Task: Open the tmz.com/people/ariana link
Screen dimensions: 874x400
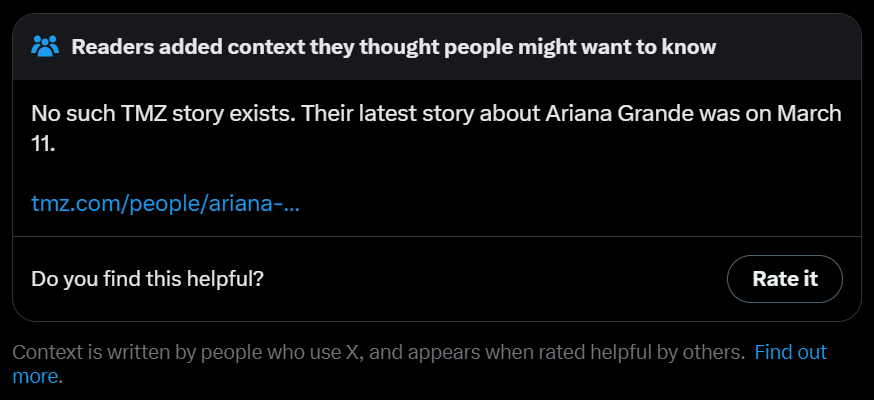Action: pos(165,204)
